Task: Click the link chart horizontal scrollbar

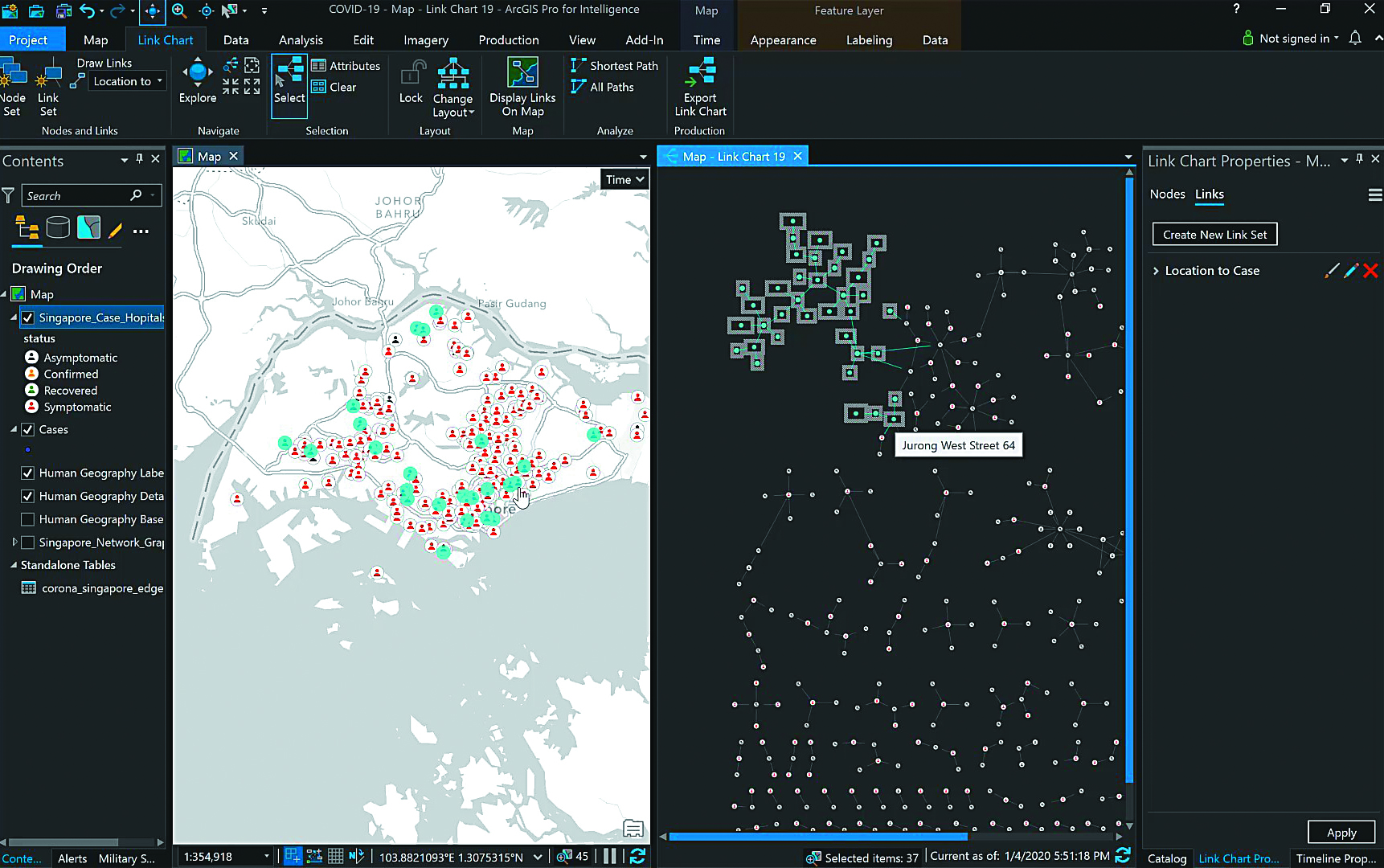Action: click(x=818, y=837)
